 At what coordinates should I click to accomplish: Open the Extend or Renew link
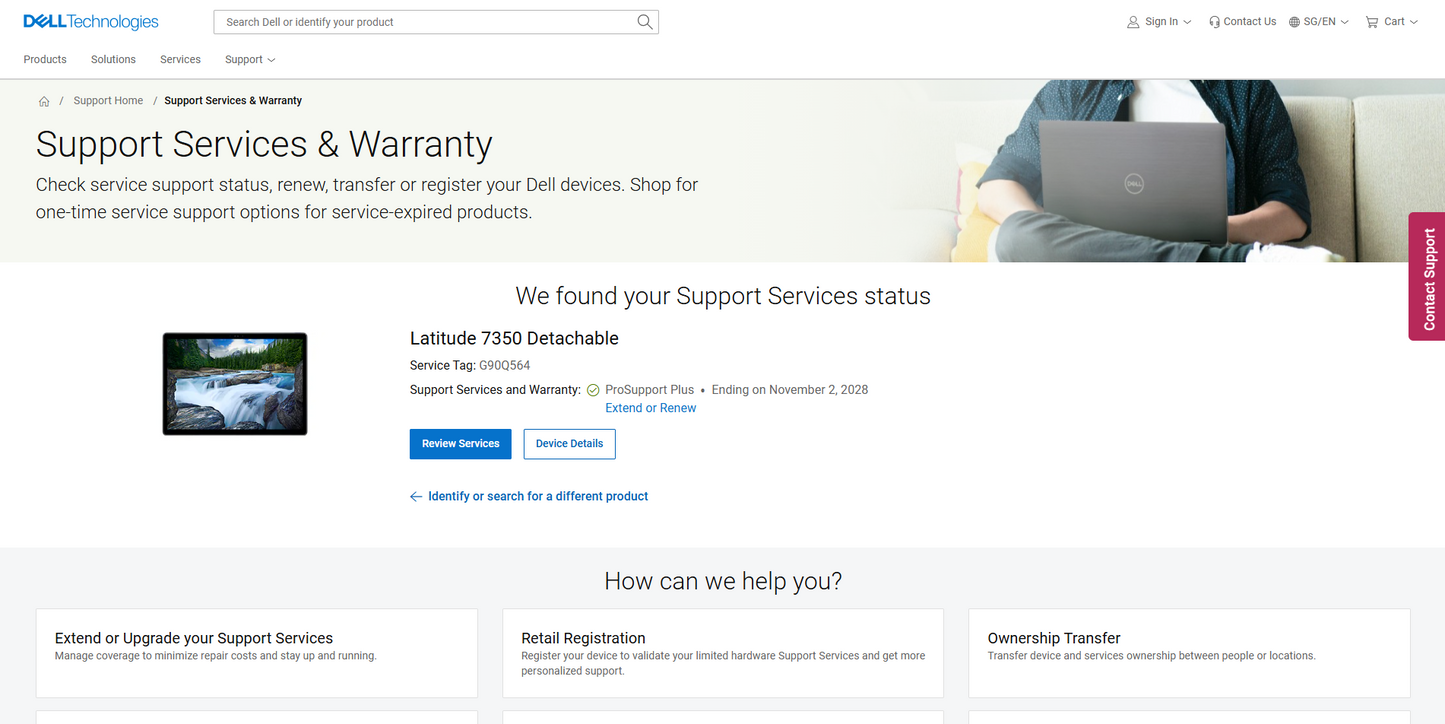650,407
